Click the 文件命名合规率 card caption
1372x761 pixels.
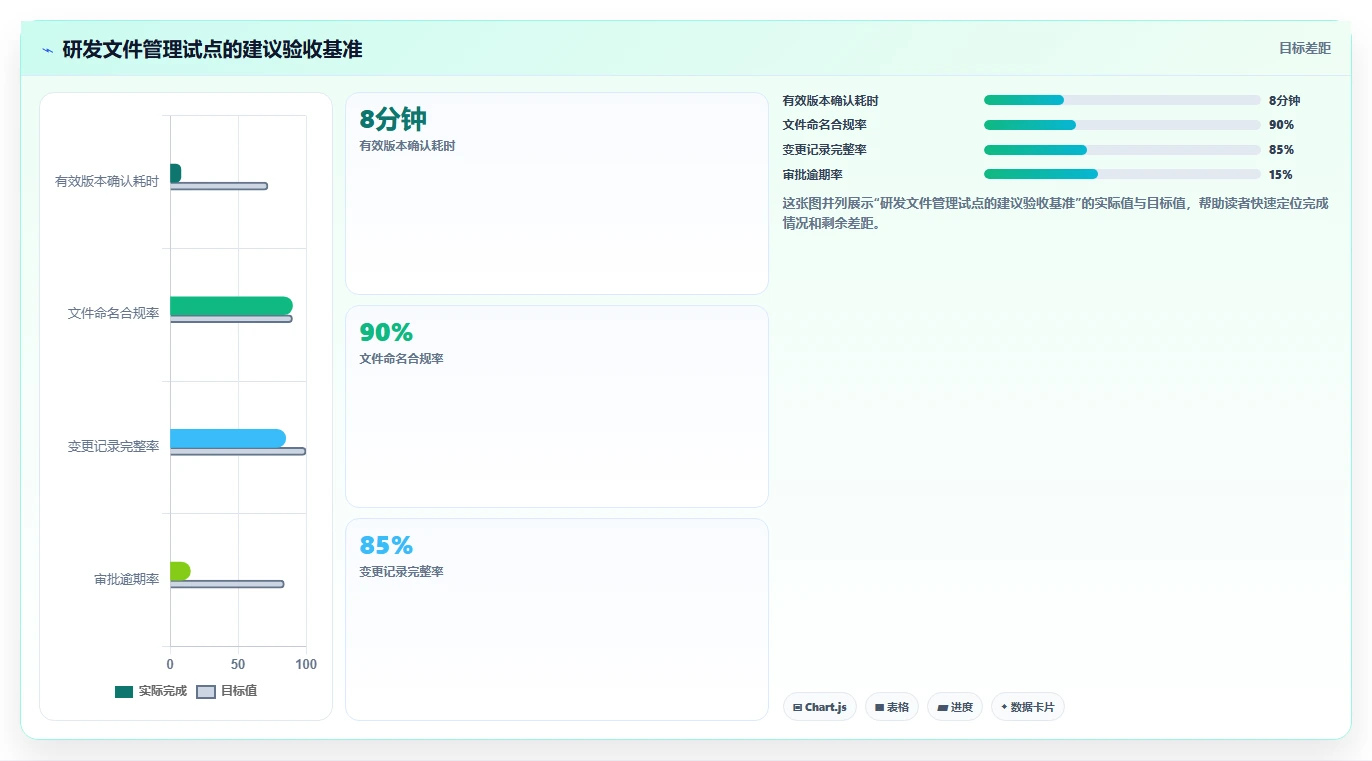(402, 359)
